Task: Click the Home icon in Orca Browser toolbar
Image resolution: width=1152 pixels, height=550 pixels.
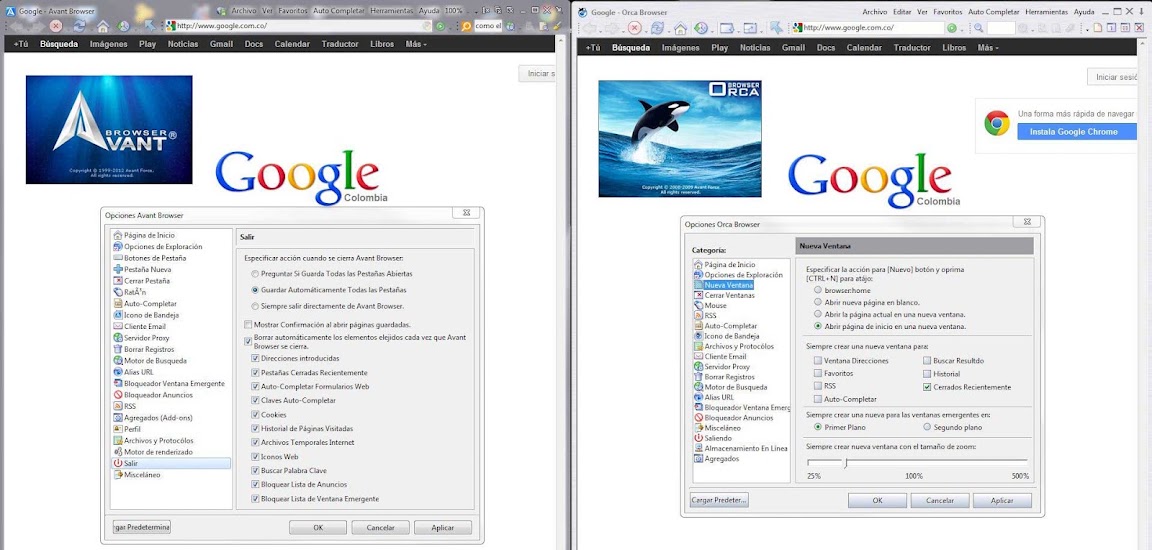Action: point(681,28)
